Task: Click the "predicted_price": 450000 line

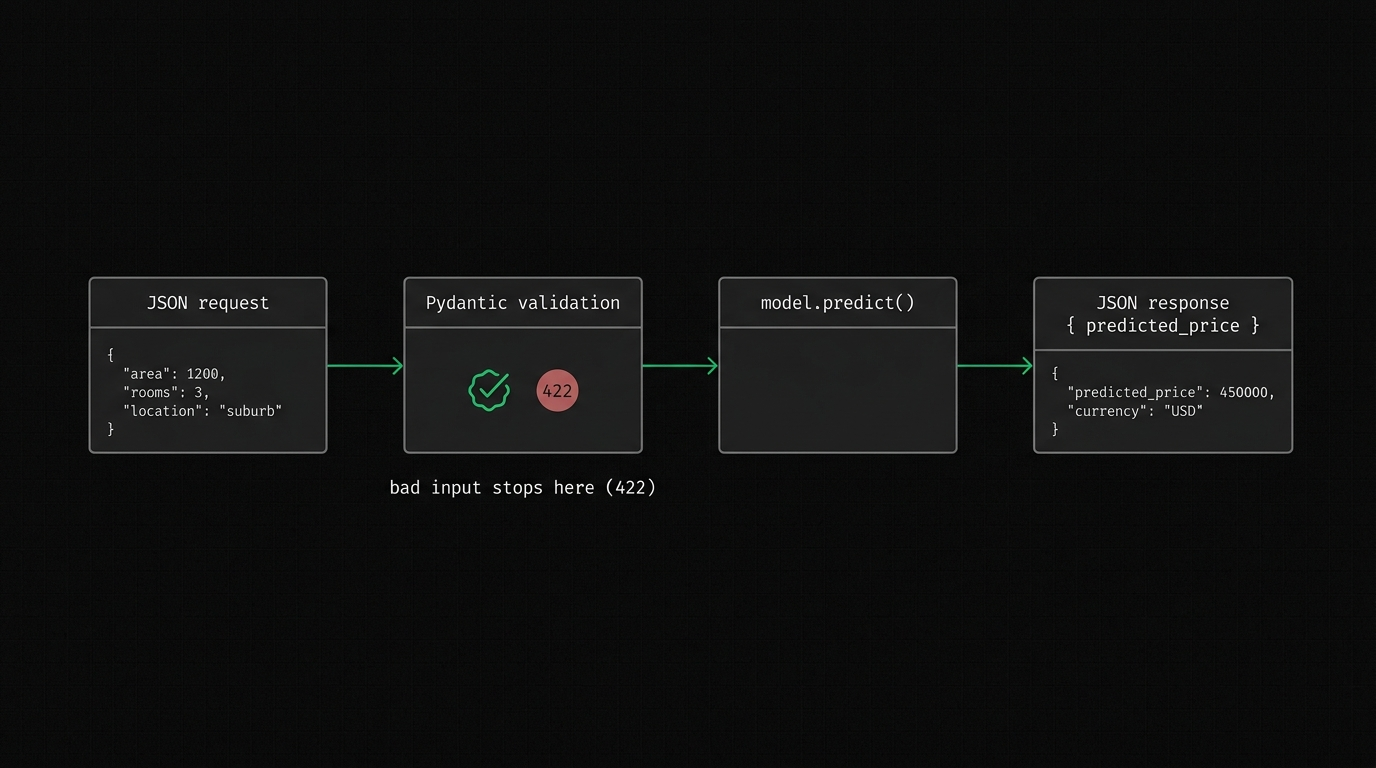Action: pyautogui.click(x=1171, y=392)
